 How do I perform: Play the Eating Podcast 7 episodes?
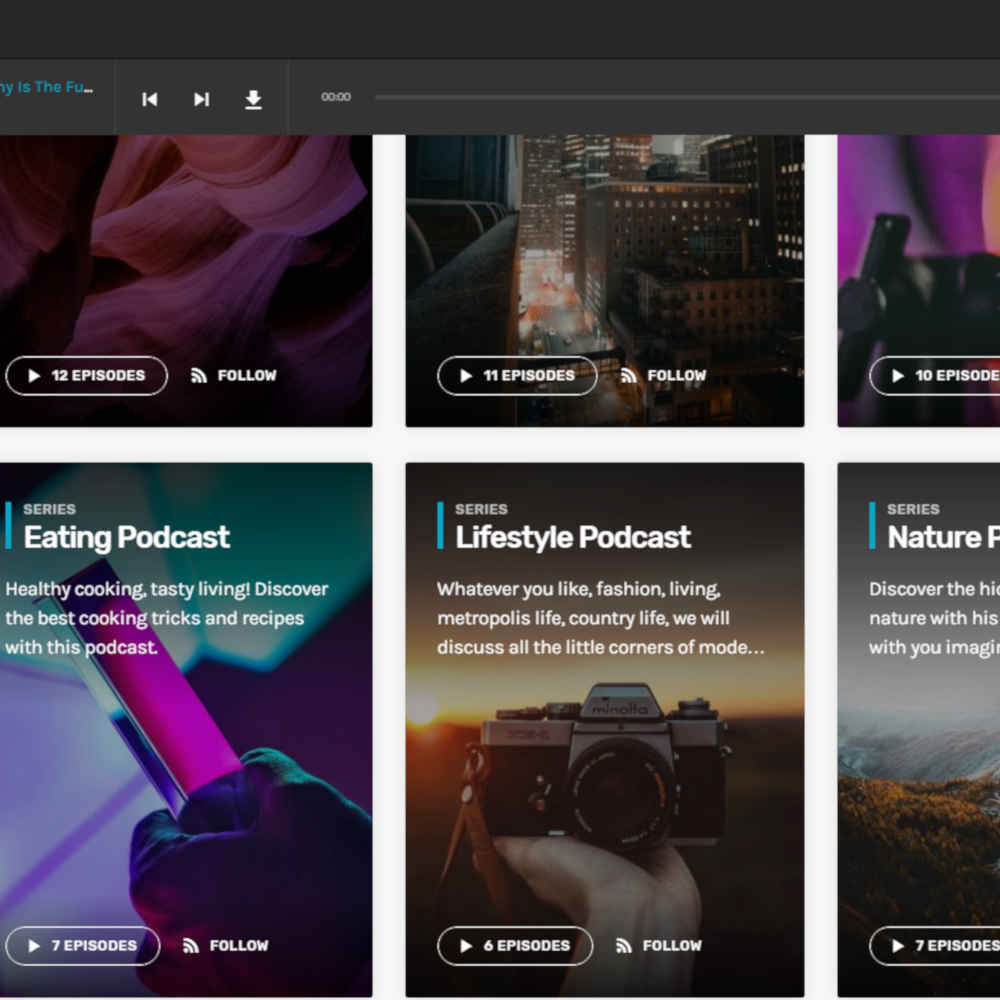(83, 946)
